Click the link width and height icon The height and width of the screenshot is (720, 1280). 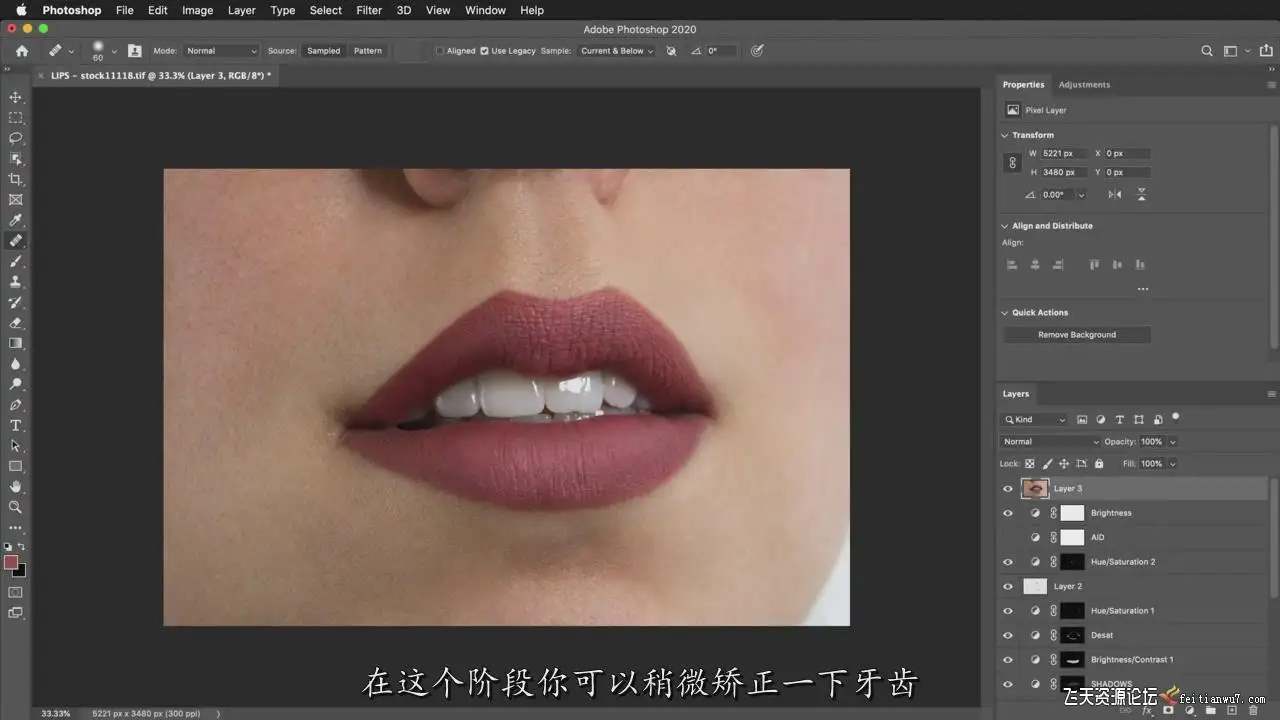click(x=1012, y=163)
